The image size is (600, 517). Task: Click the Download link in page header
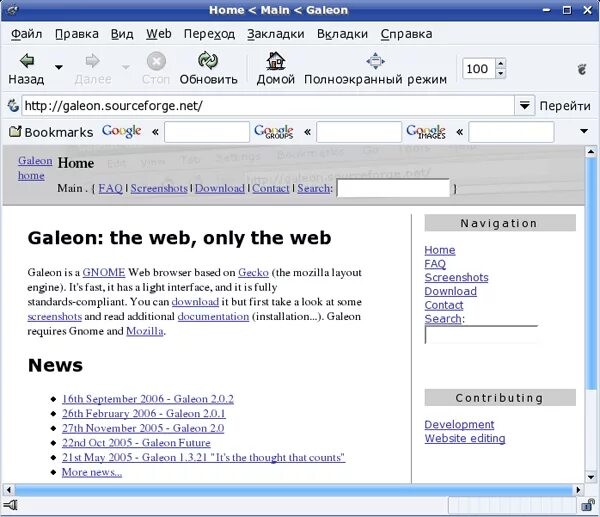(220, 188)
